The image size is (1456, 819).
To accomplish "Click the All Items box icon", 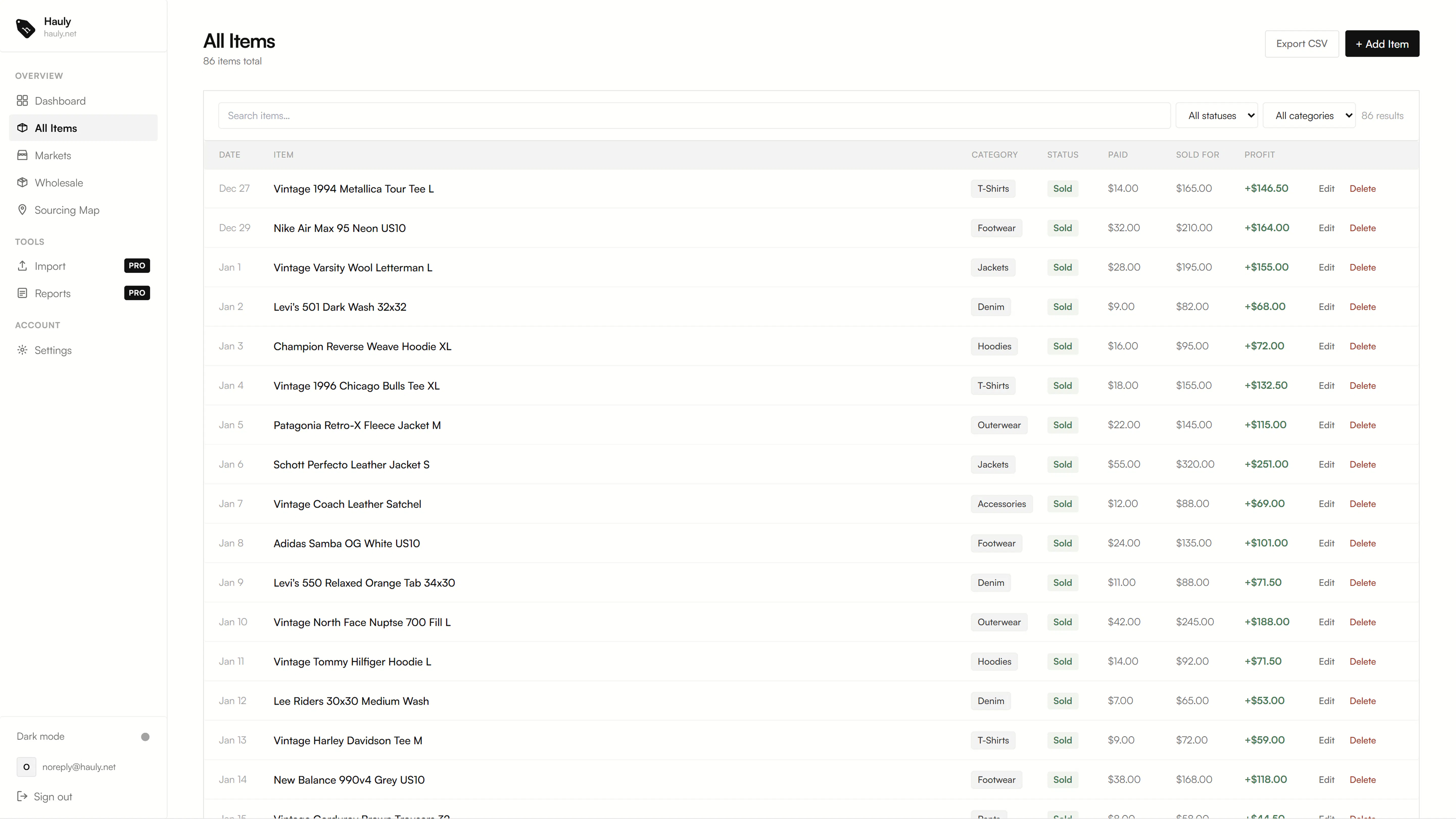I will click(x=22, y=128).
